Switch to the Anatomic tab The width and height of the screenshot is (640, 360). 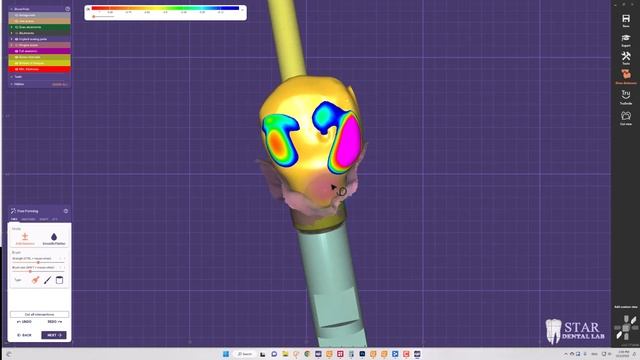coord(29,219)
